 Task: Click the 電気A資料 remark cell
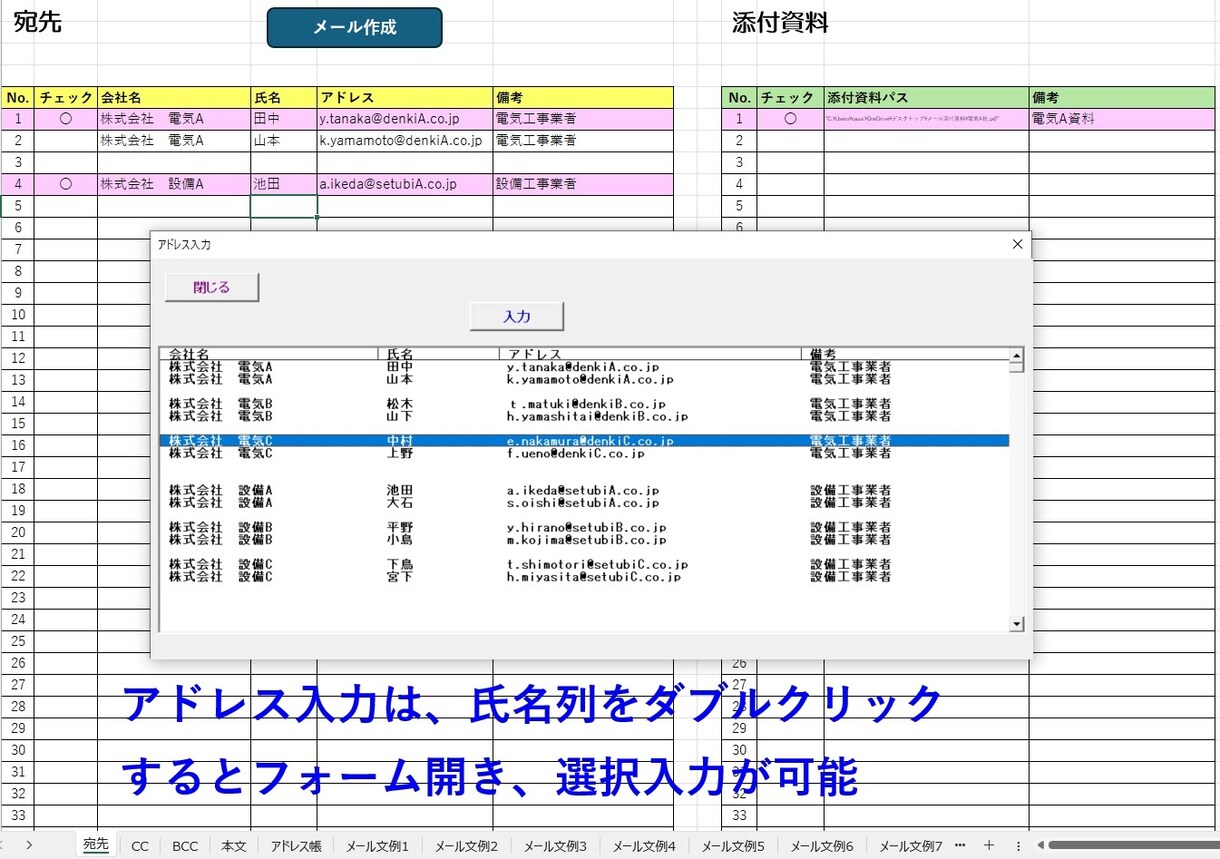pos(1124,119)
